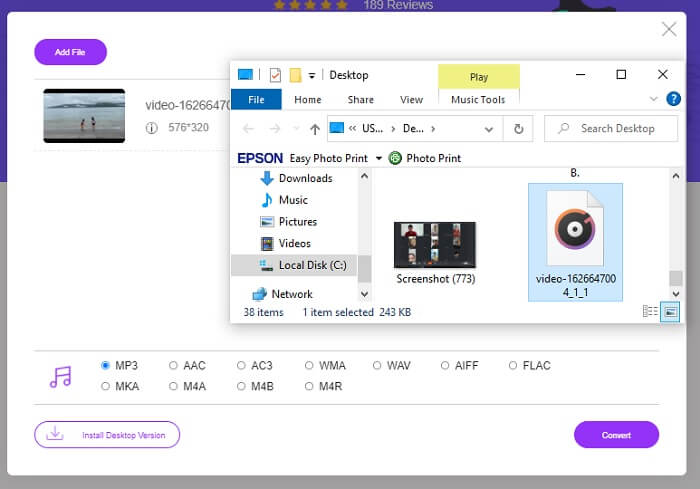Select the M4A format option

[x=174, y=386]
